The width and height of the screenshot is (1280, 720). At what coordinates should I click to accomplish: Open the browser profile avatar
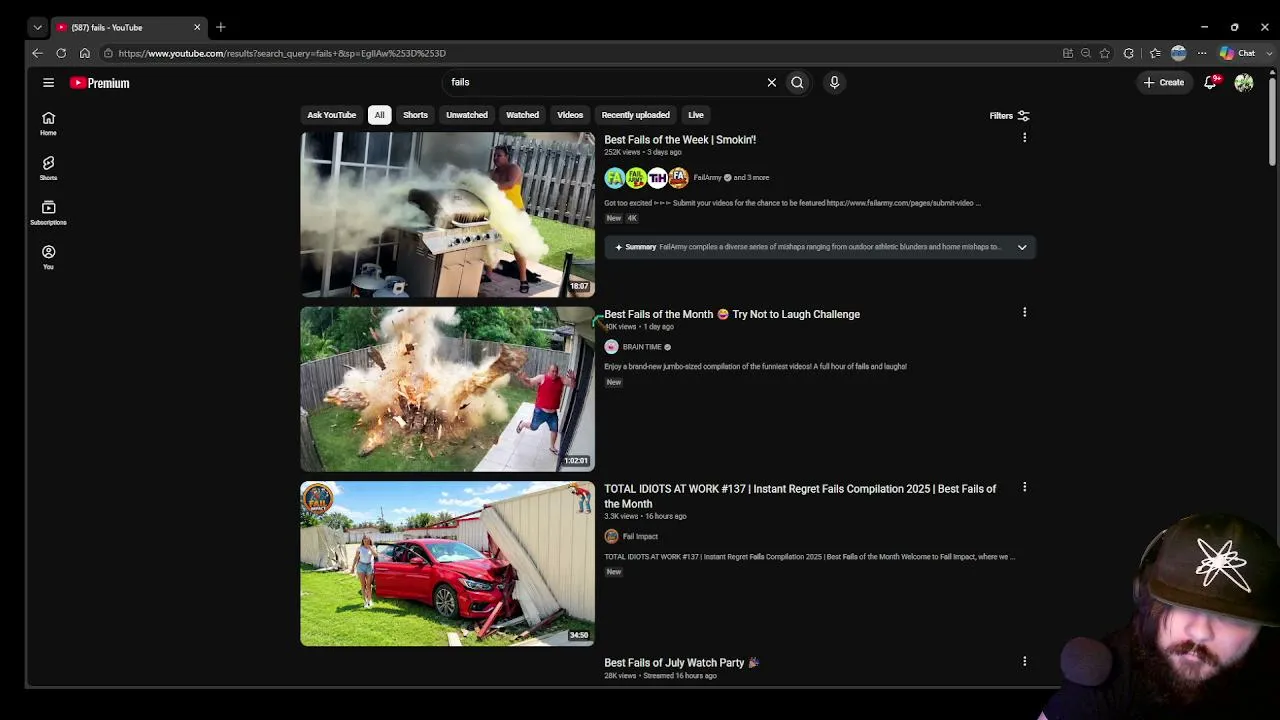(1179, 53)
